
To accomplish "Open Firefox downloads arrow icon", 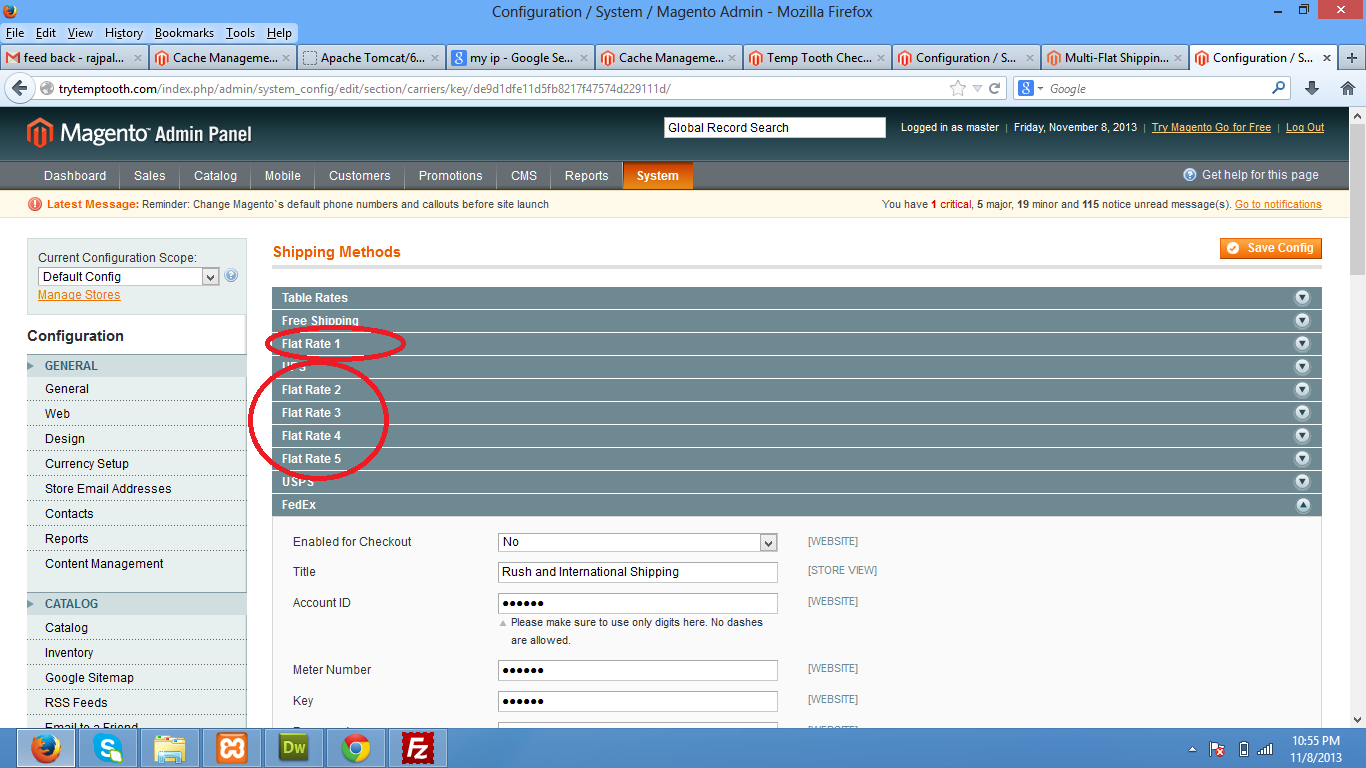I will pyautogui.click(x=1312, y=88).
